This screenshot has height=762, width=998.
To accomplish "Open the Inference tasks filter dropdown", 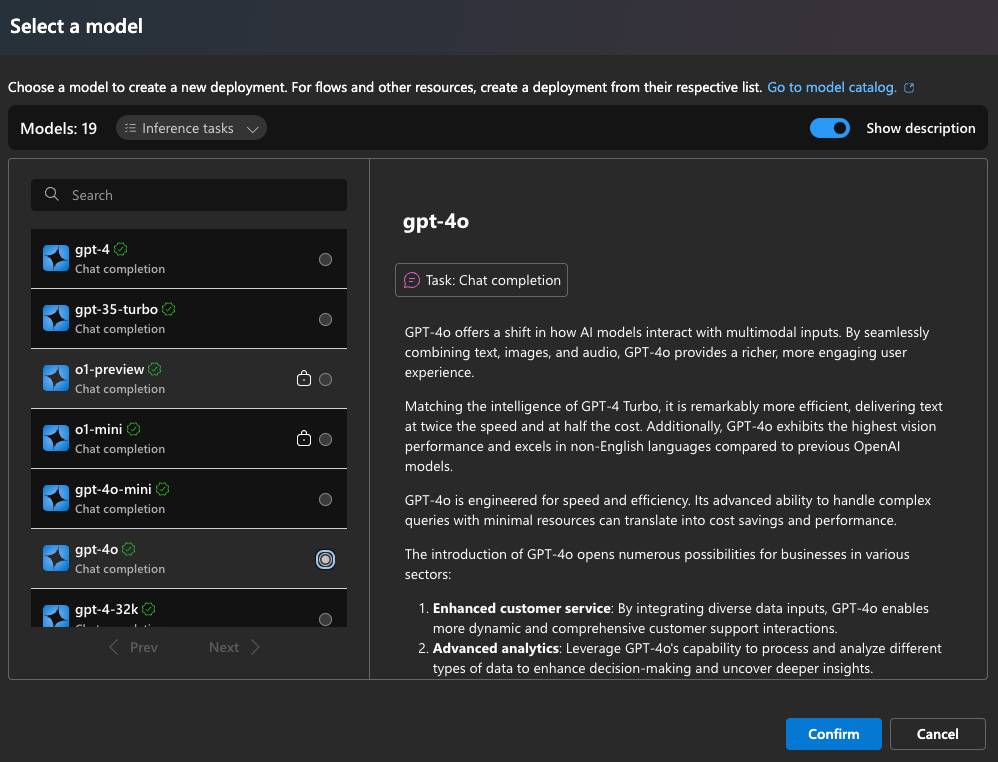I will [x=191, y=128].
